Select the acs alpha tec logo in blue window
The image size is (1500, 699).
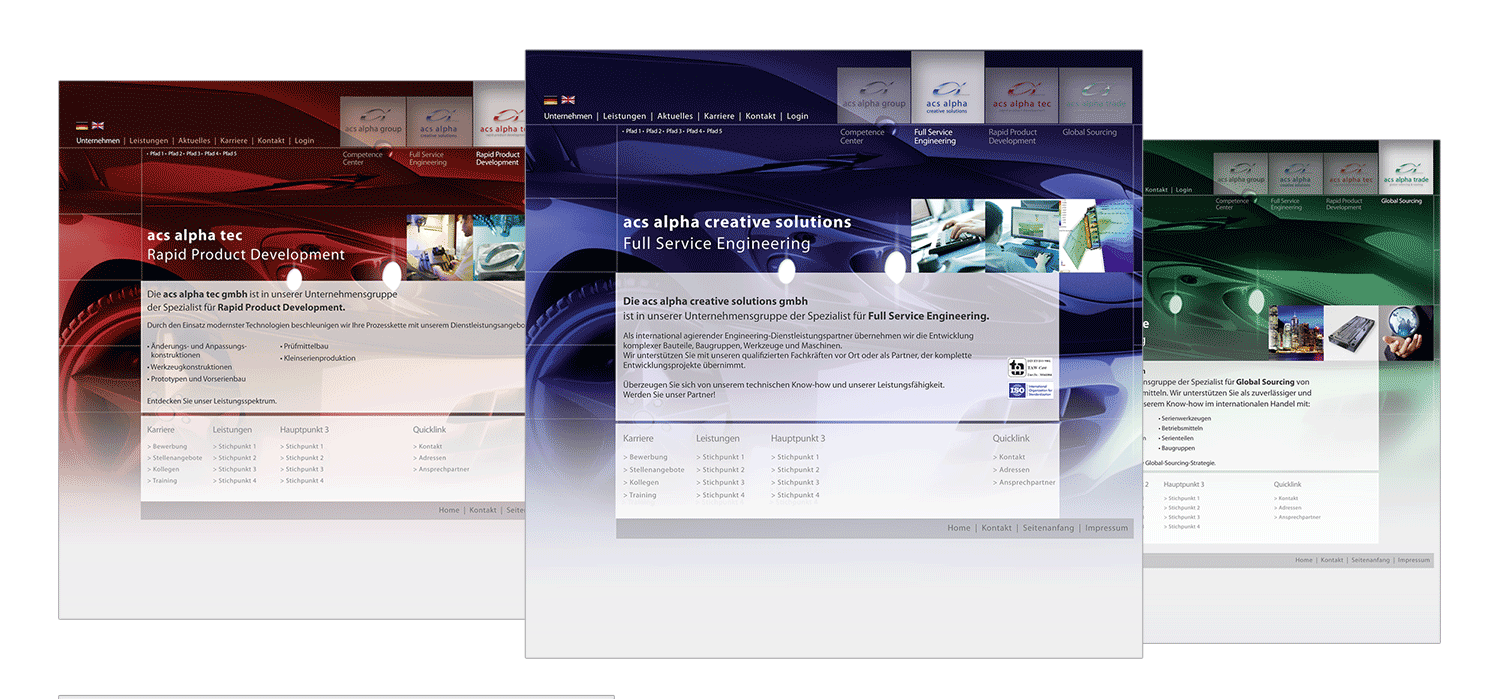point(1021,96)
